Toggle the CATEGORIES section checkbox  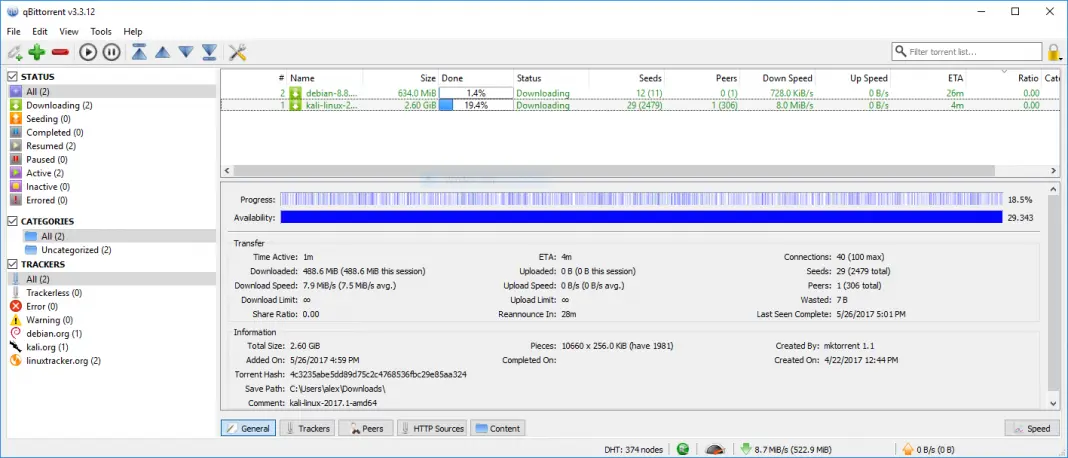(x=12, y=222)
